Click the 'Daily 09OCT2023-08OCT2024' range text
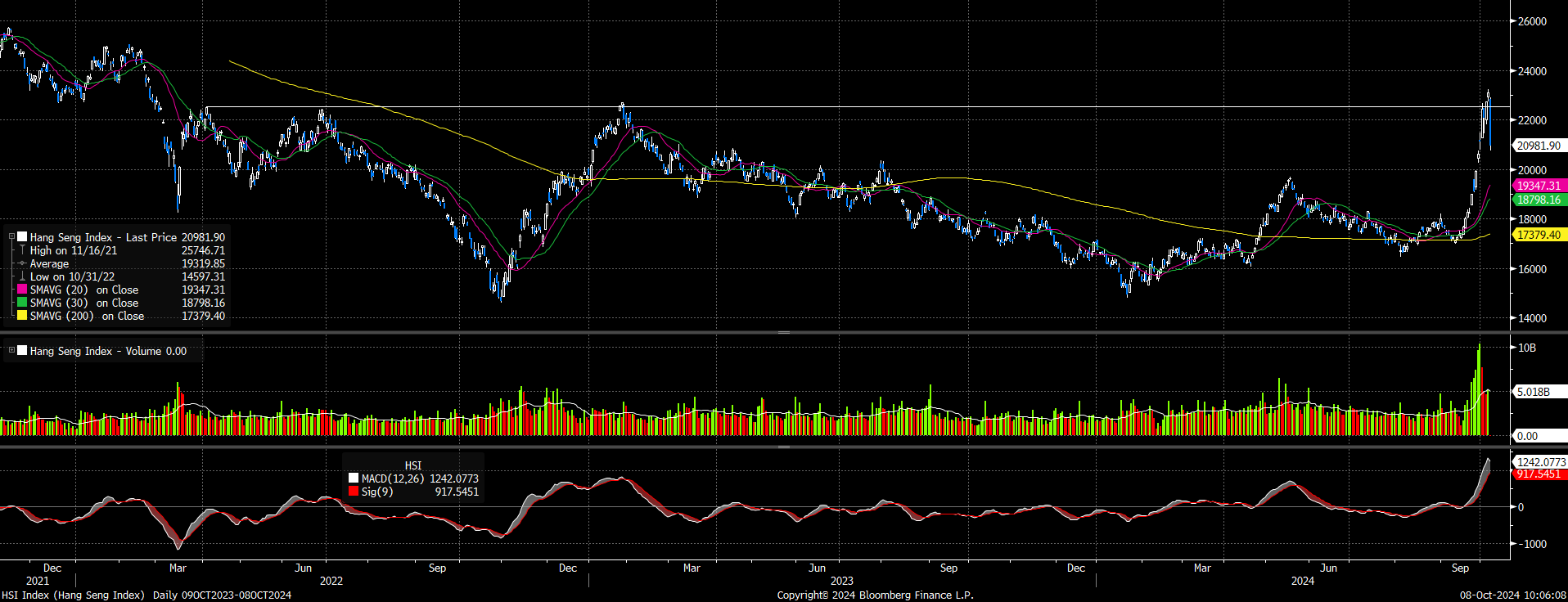Image resolution: width=1568 pixels, height=602 pixels. (x=222, y=595)
